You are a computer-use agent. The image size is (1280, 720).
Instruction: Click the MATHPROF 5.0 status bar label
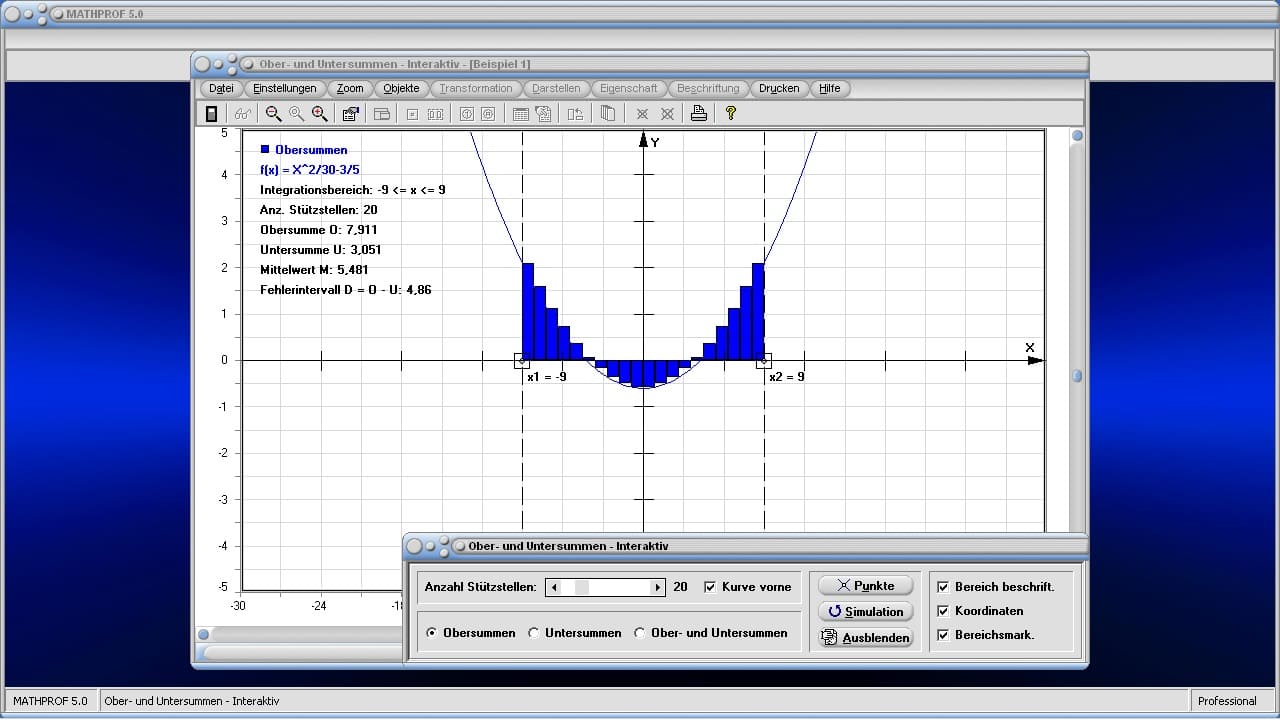pos(50,701)
